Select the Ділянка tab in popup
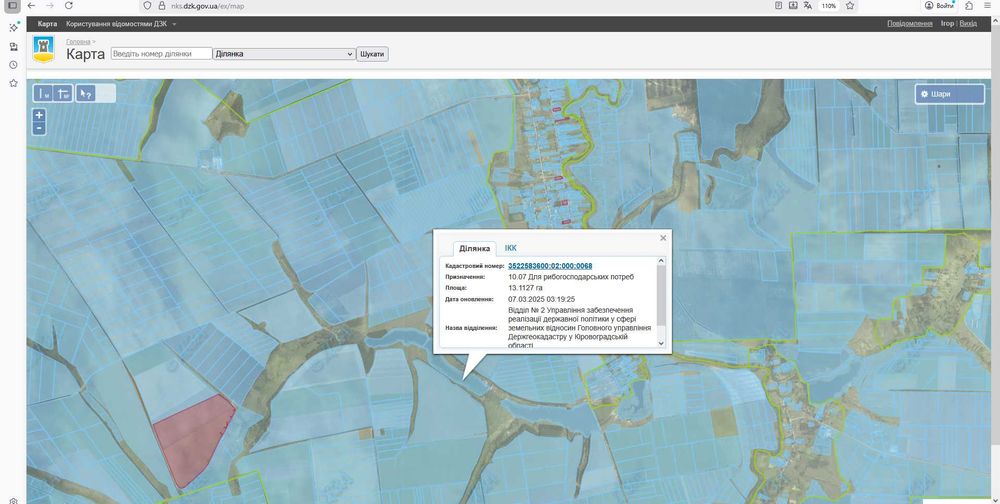The image size is (1000, 504). pos(474,248)
